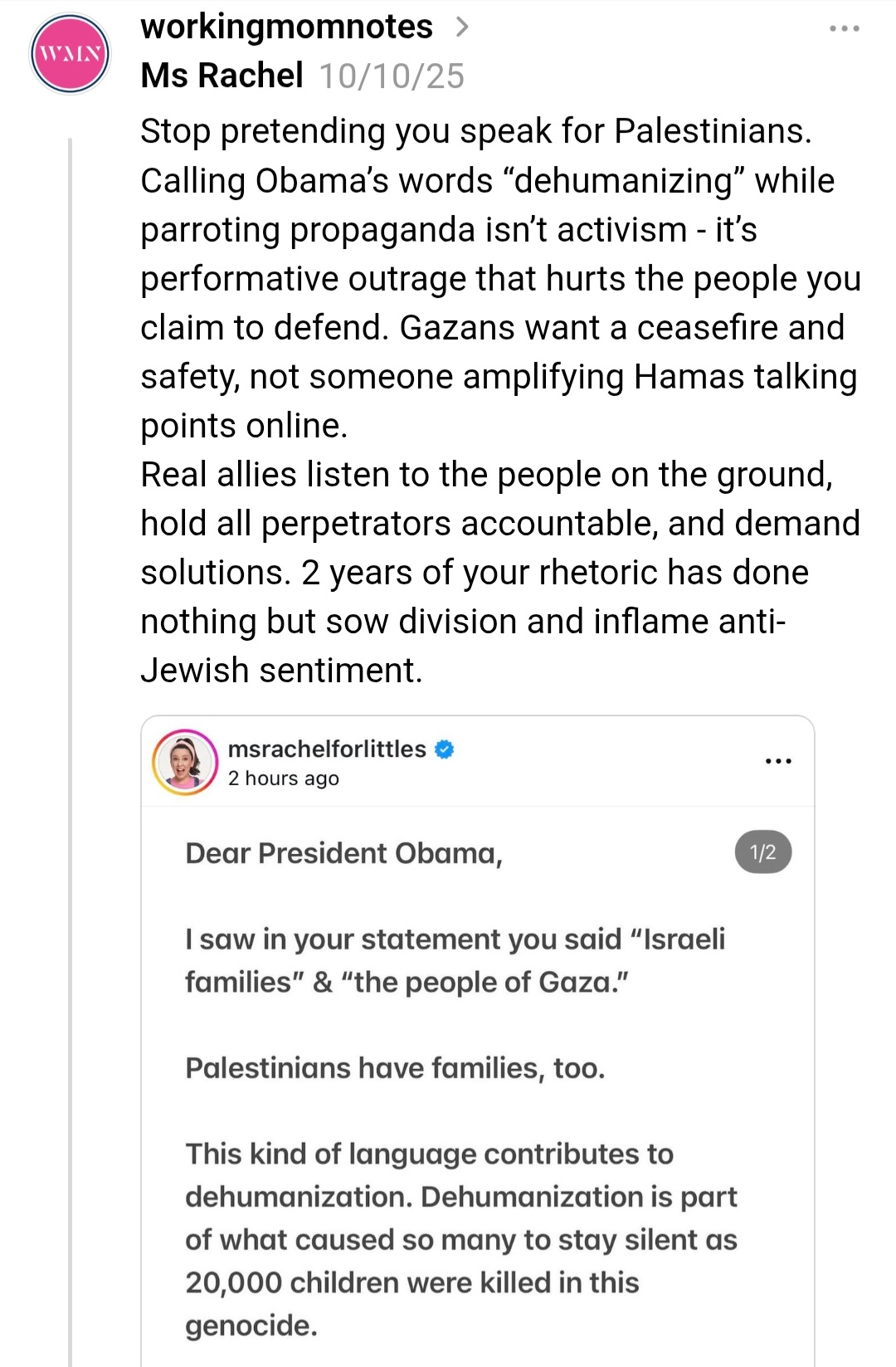The width and height of the screenshot is (896, 1367).
Task: Open the embedded Instagram post image
Action: pos(478,1086)
